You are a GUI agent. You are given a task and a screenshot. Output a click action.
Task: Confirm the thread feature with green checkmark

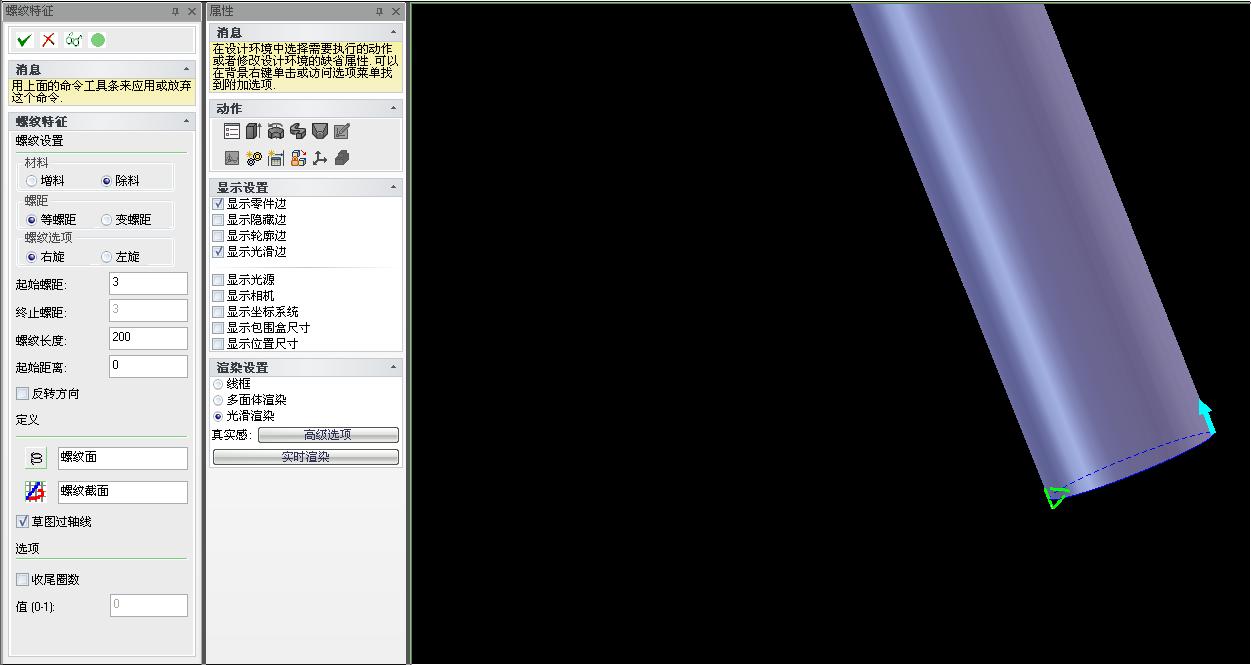pyautogui.click(x=25, y=40)
